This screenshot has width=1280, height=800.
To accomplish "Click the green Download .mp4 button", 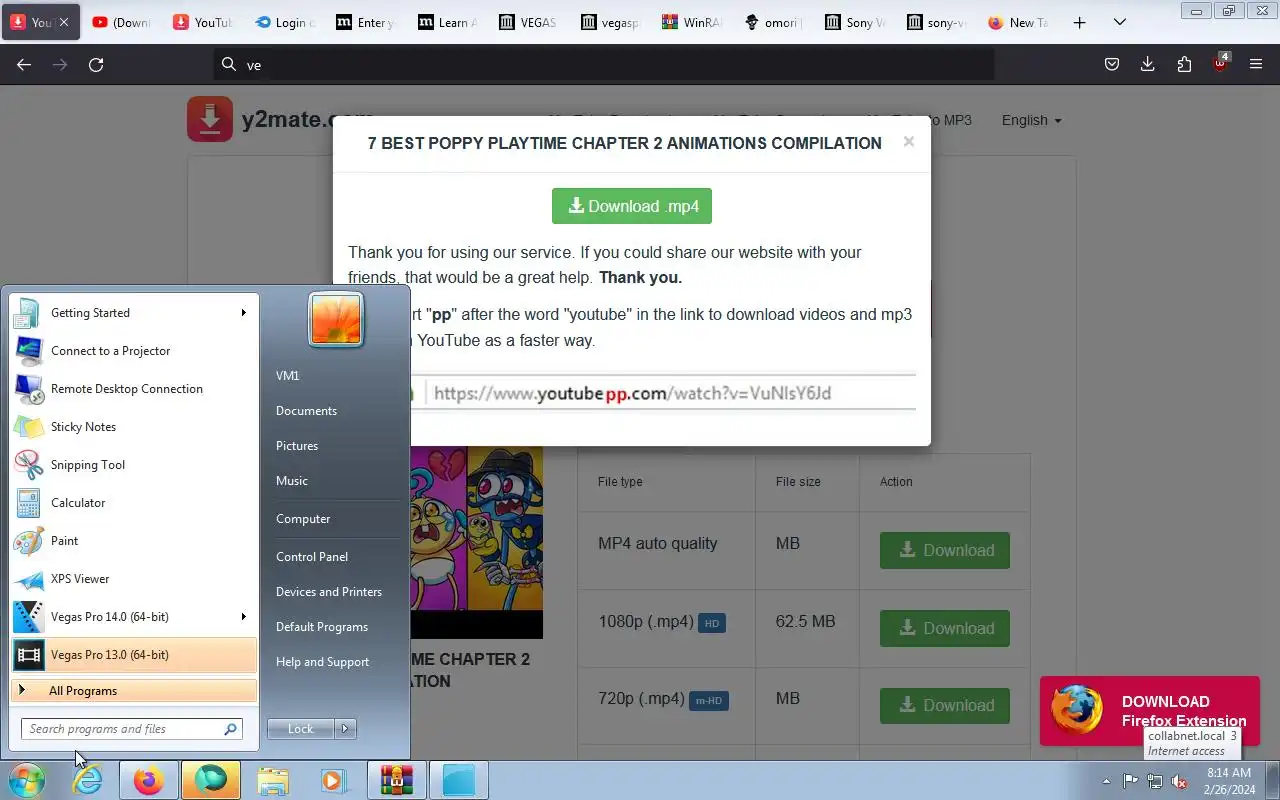I will [632, 206].
